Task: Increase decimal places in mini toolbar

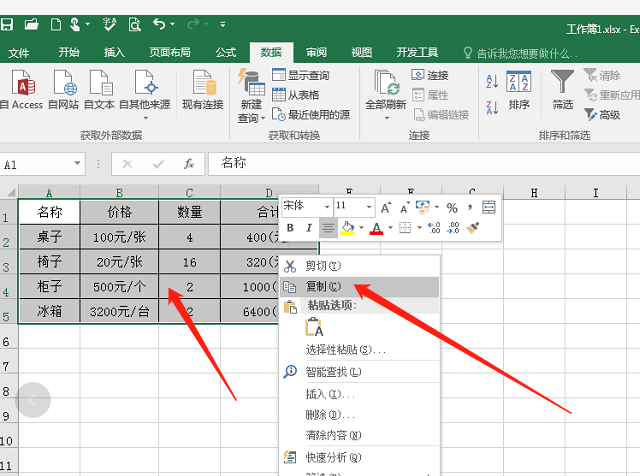Action: pyautogui.click(x=434, y=228)
